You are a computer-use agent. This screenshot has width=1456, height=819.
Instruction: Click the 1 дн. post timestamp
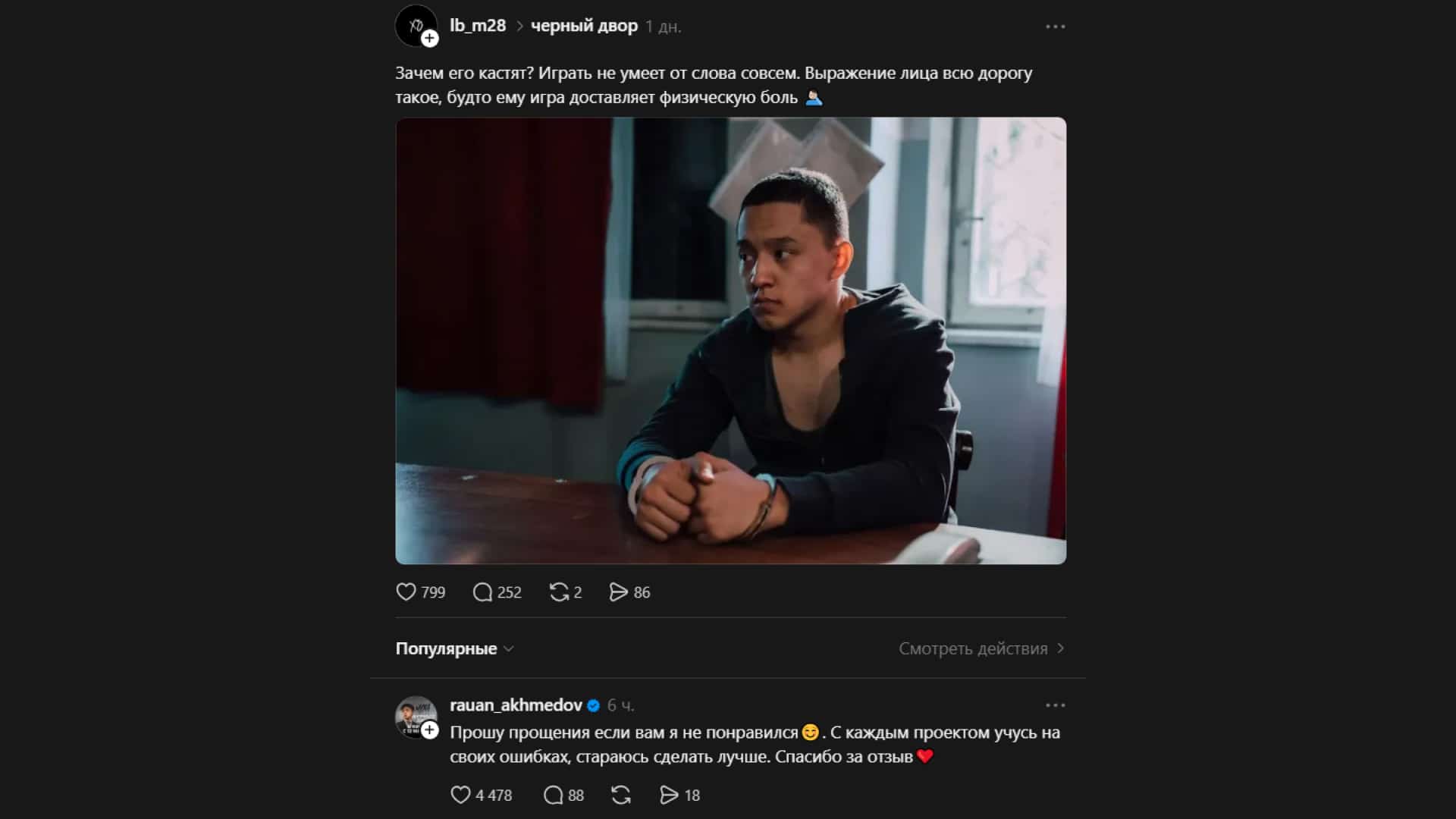click(x=664, y=27)
